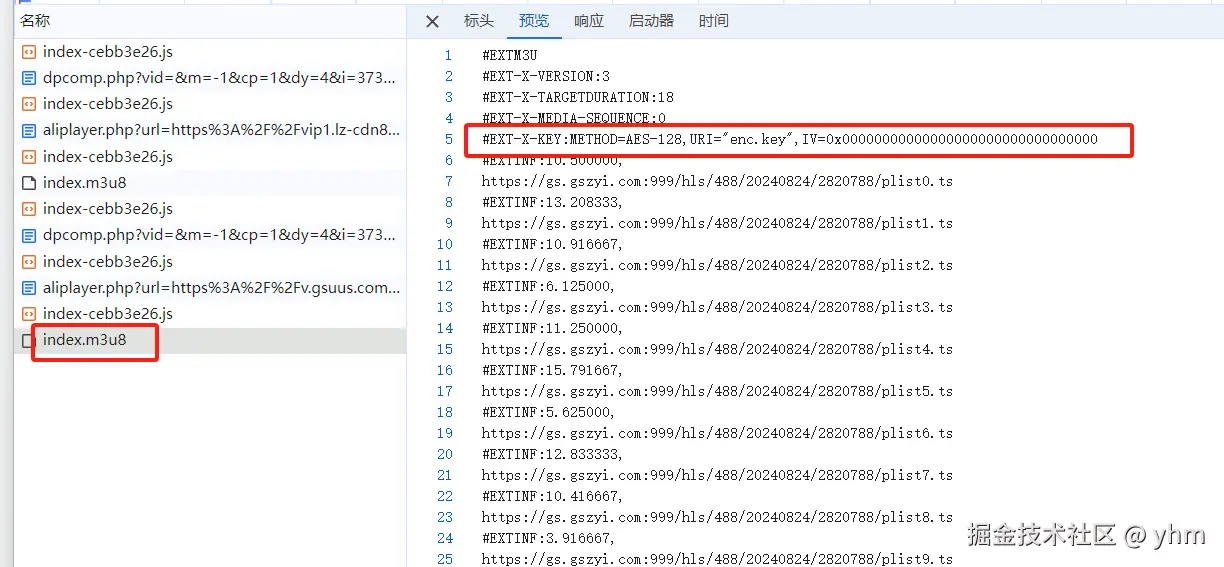This screenshot has height=567, width=1224.
Task: Click the plist8.ts segment URL
Action: [x=717, y=517]
